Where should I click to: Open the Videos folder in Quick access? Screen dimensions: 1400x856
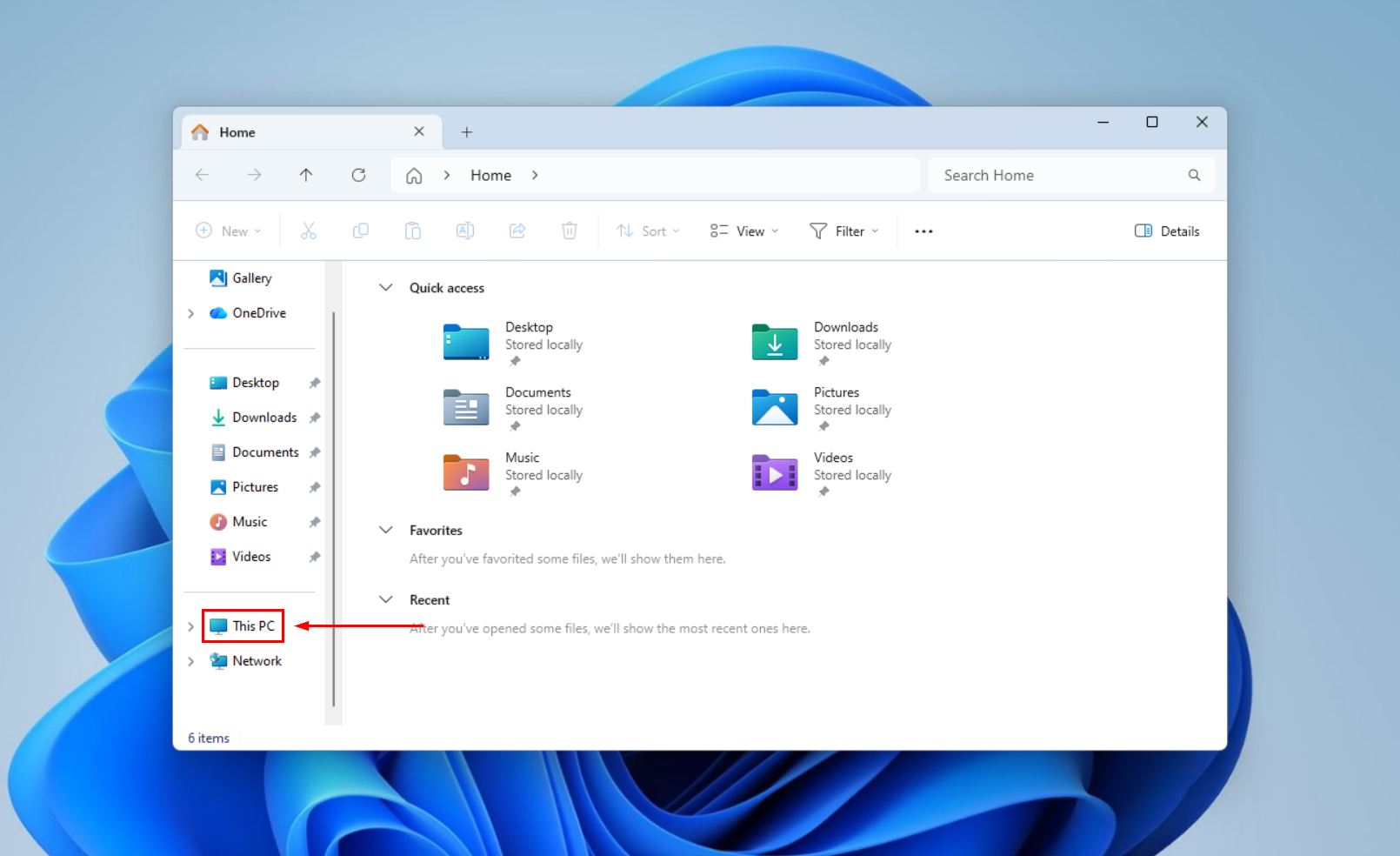[822, 474]
